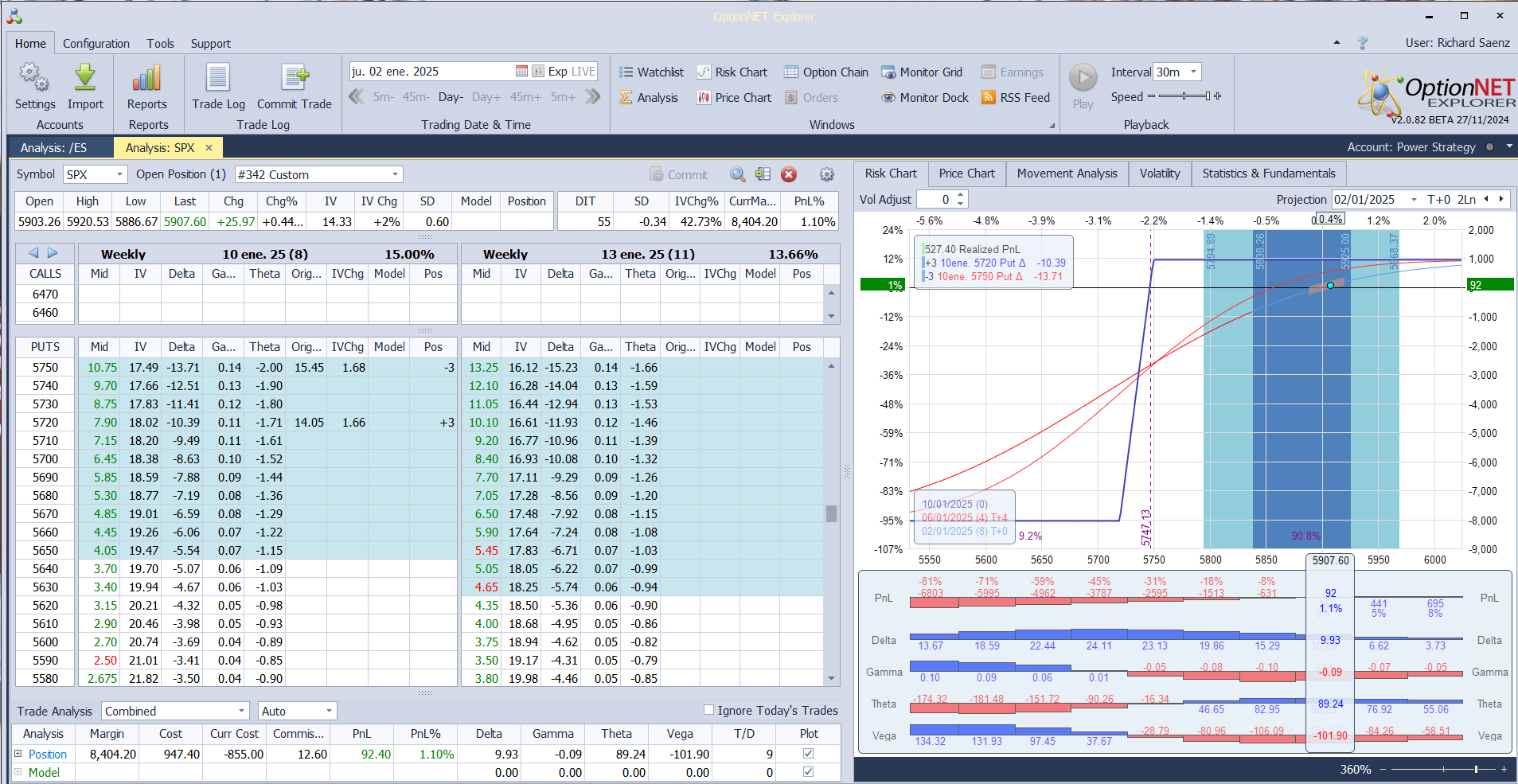Image resolution: width=1518 pixels, height=784 pixels.
Task: Click the puts table vertical scrollbar thumb
Action: 831,513
